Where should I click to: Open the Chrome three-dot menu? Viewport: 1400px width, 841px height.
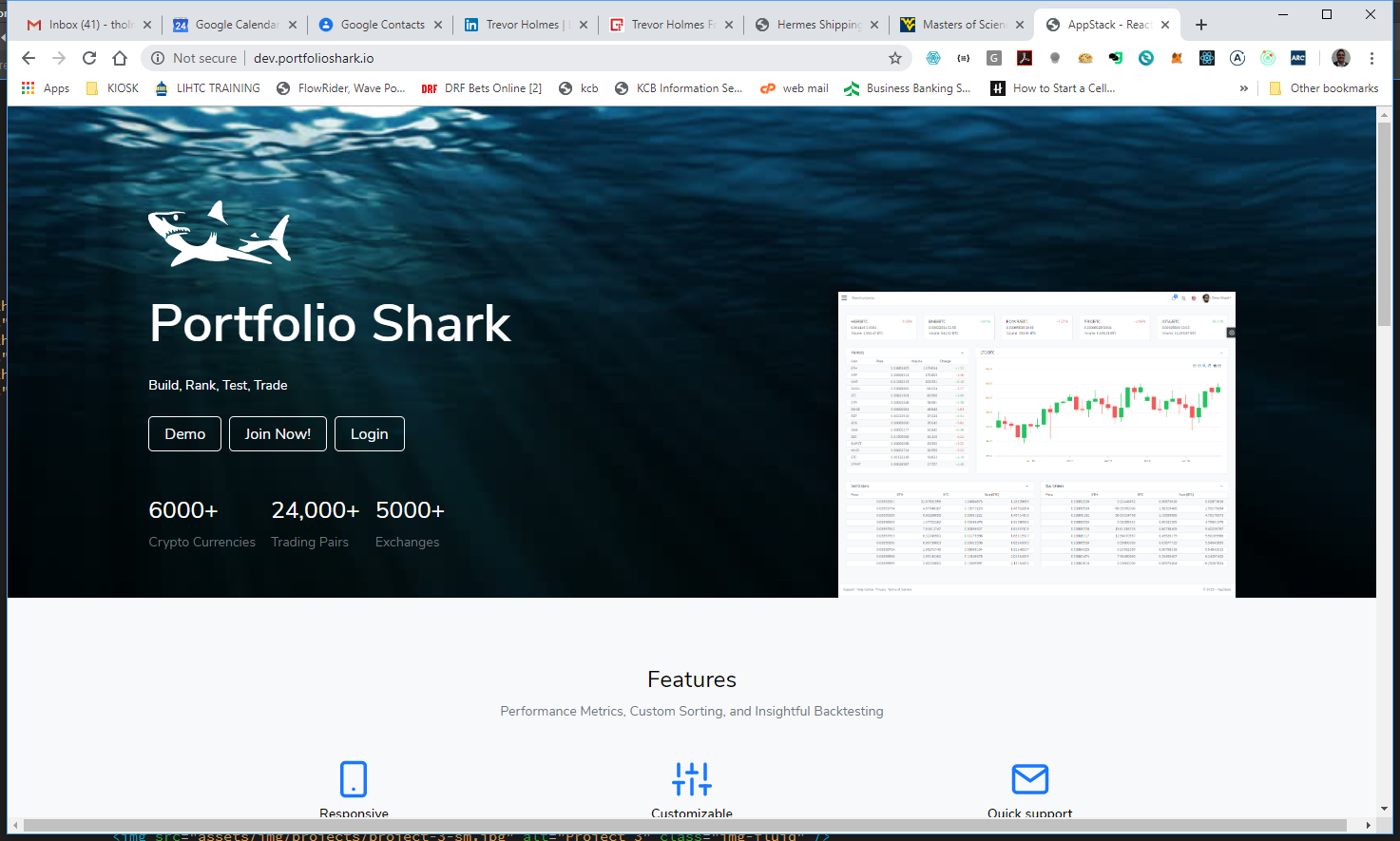(x=1372, y=58)
